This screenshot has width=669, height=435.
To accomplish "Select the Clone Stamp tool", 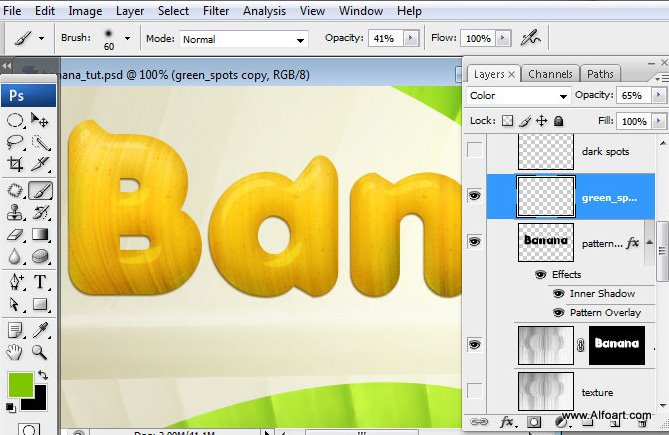I will pos(15,211).
